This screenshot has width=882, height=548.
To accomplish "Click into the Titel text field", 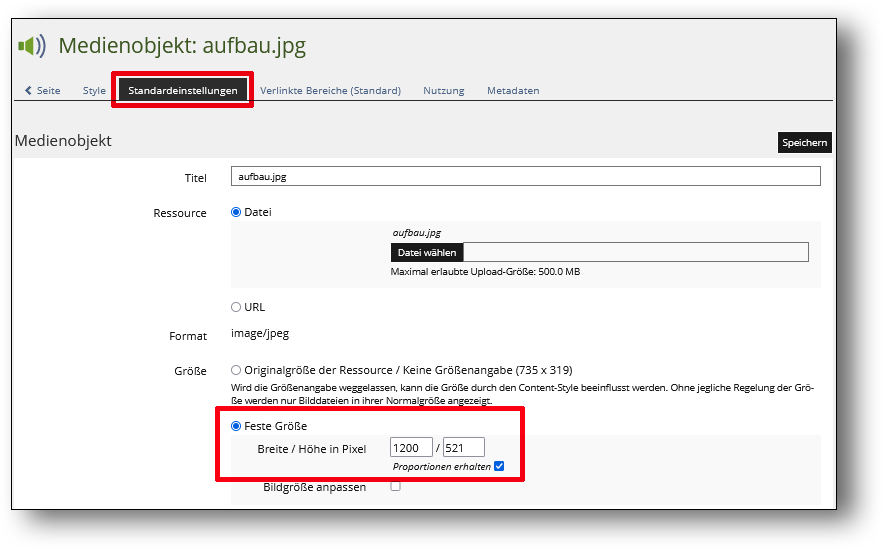I will click(525, 176).
